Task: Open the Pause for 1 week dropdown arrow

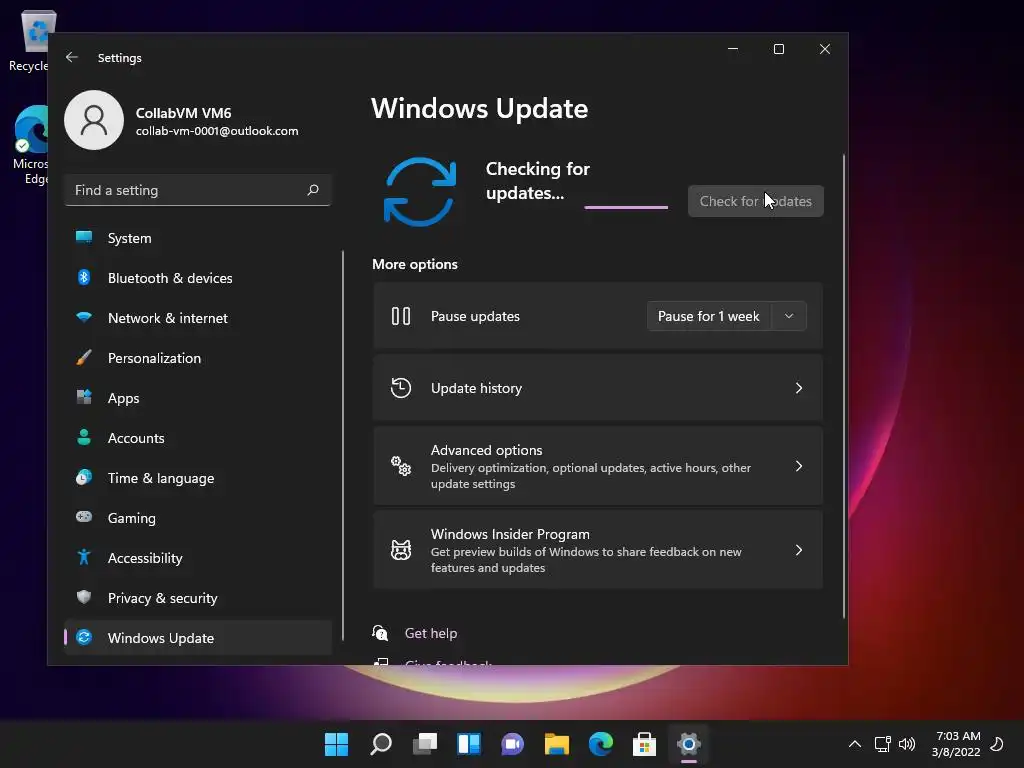Action: (x=789, y=316)
